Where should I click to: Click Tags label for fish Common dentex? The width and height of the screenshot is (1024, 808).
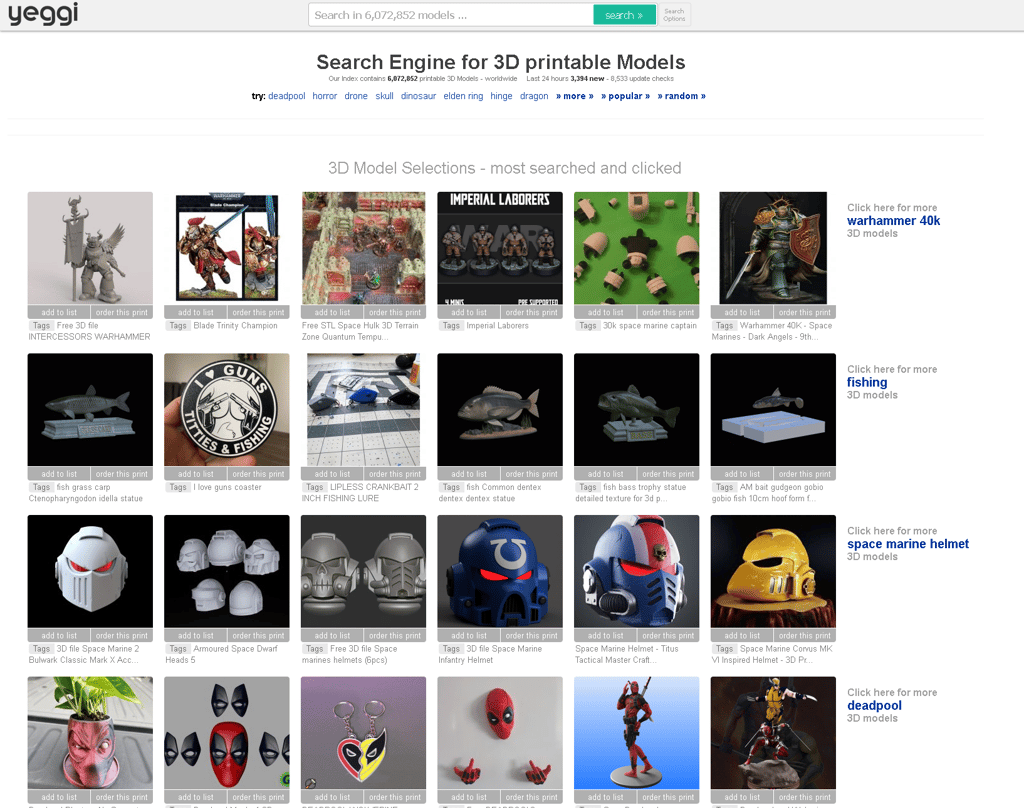click(x=451, y=487)
